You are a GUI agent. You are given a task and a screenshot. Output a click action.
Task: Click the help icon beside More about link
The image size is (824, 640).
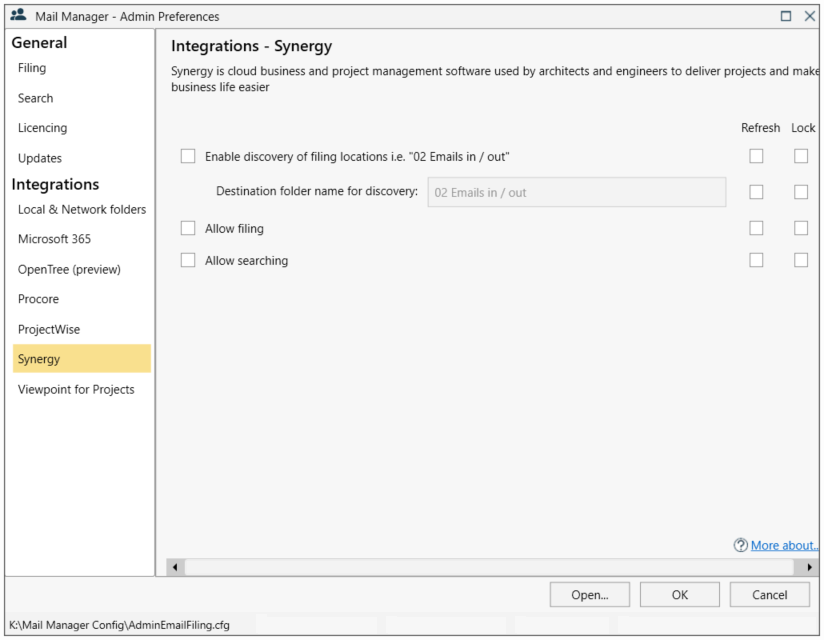coord(740,545)
